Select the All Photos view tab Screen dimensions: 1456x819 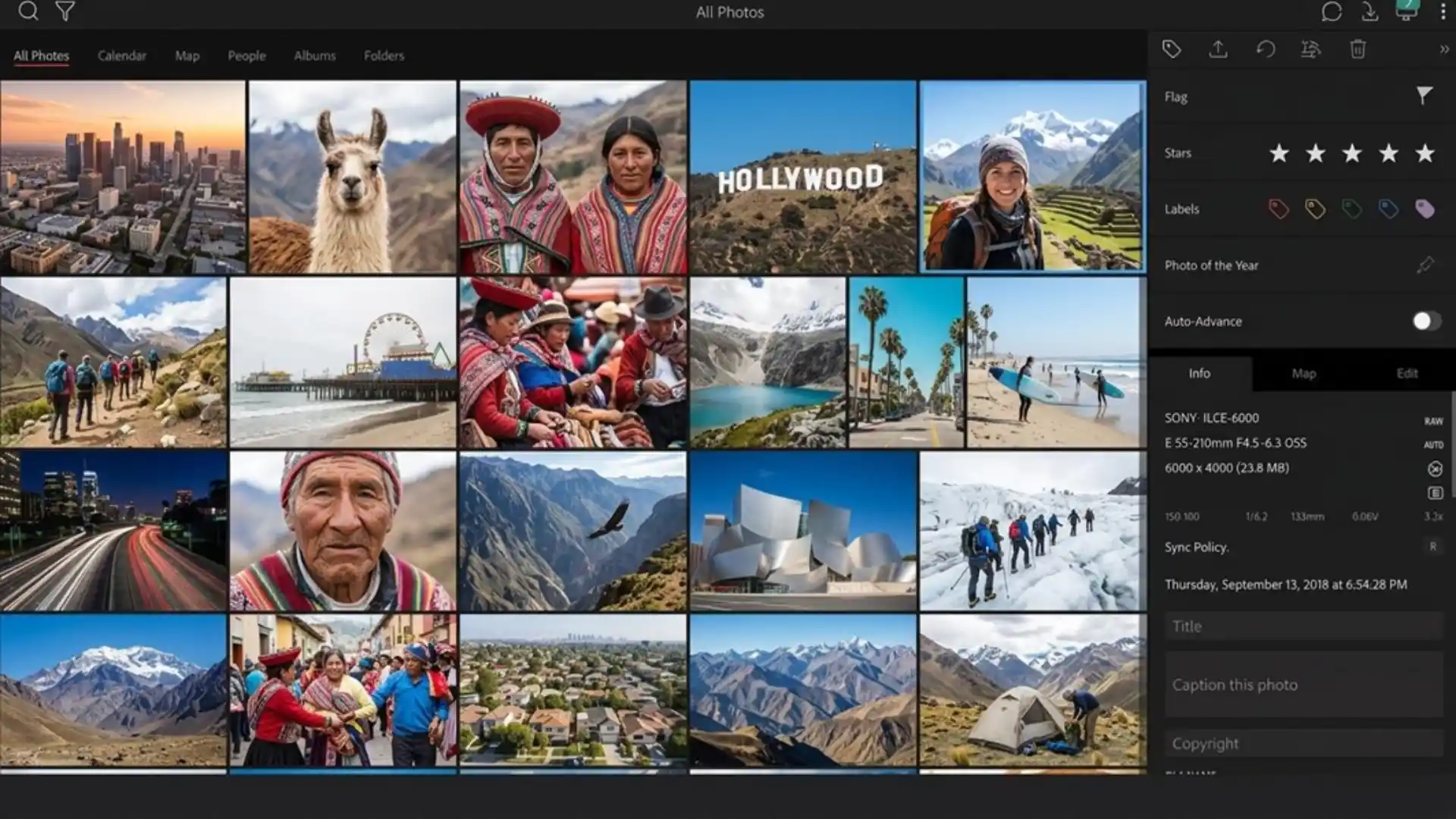pyautogui.click(x=41, y=55)
